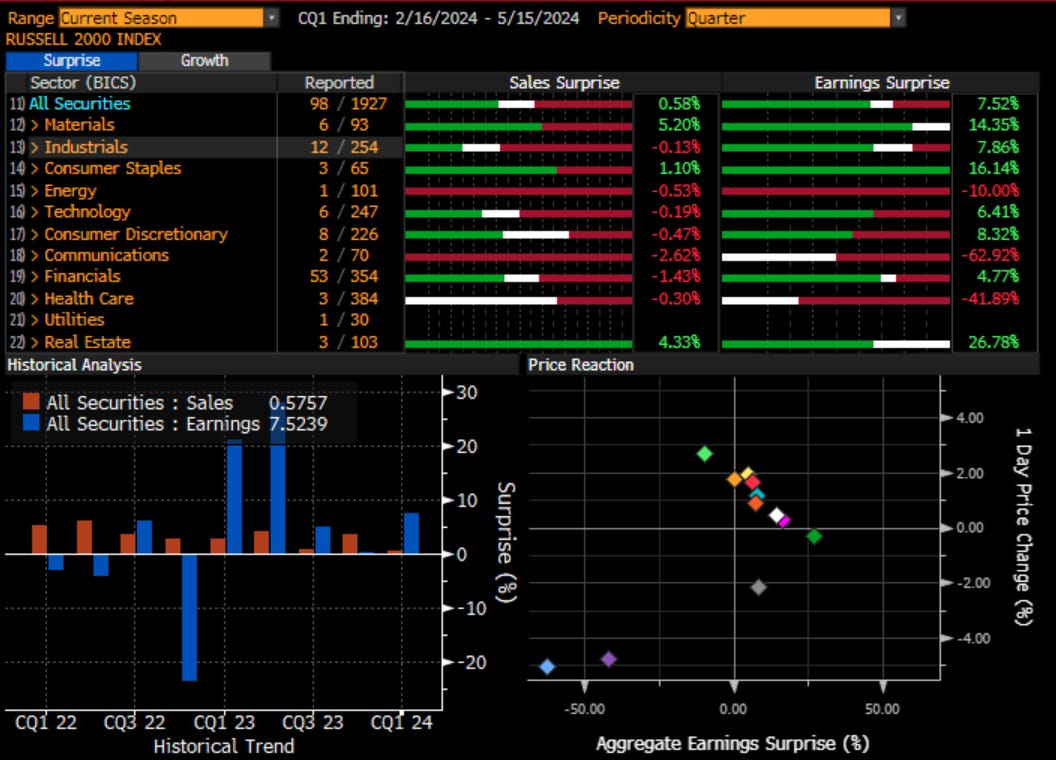Sort by Sales Surprise column header
This screenshot has height=760, width=1056.
pos(564,83)
